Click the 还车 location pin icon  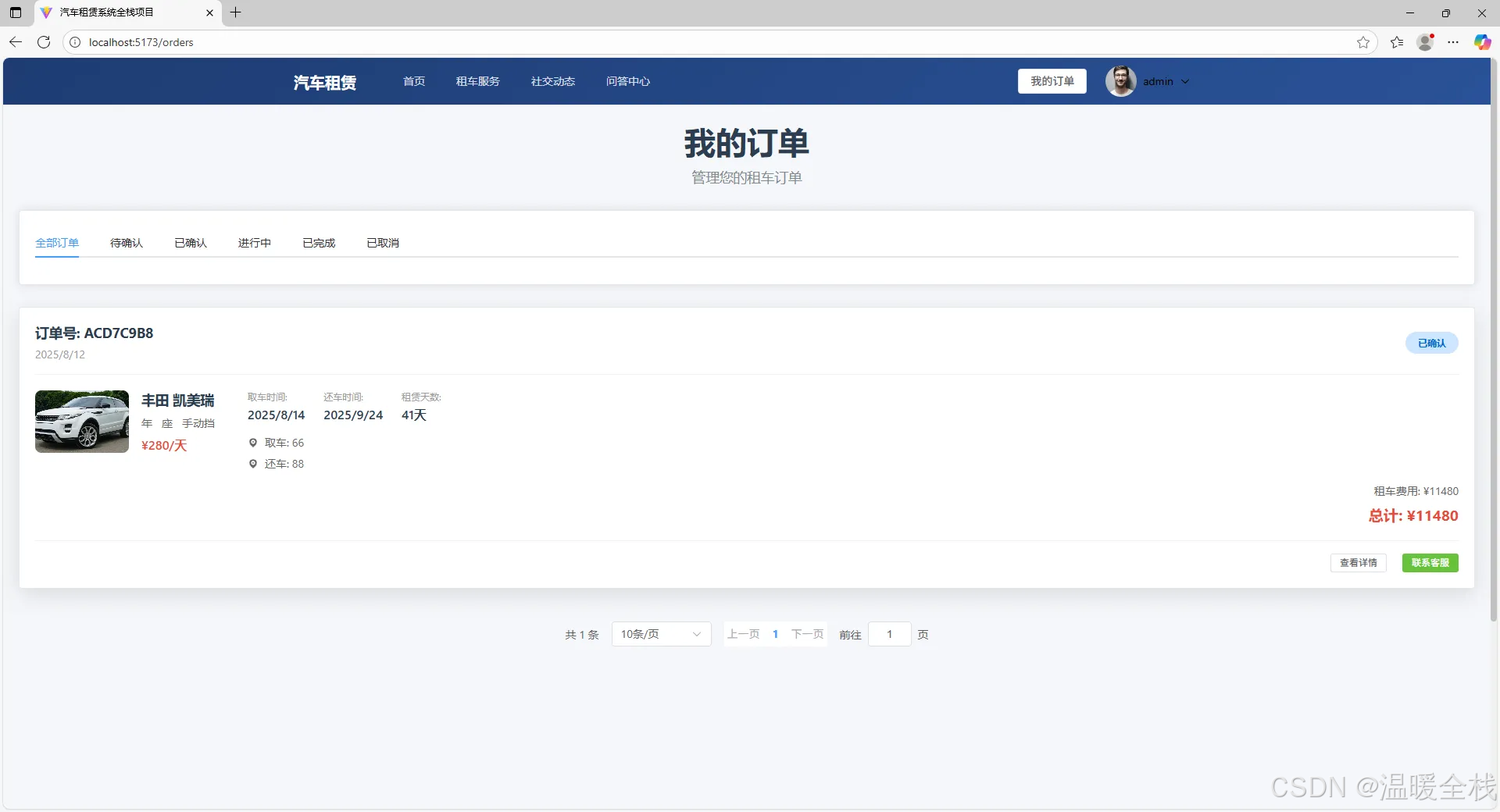tap(253, 464)
